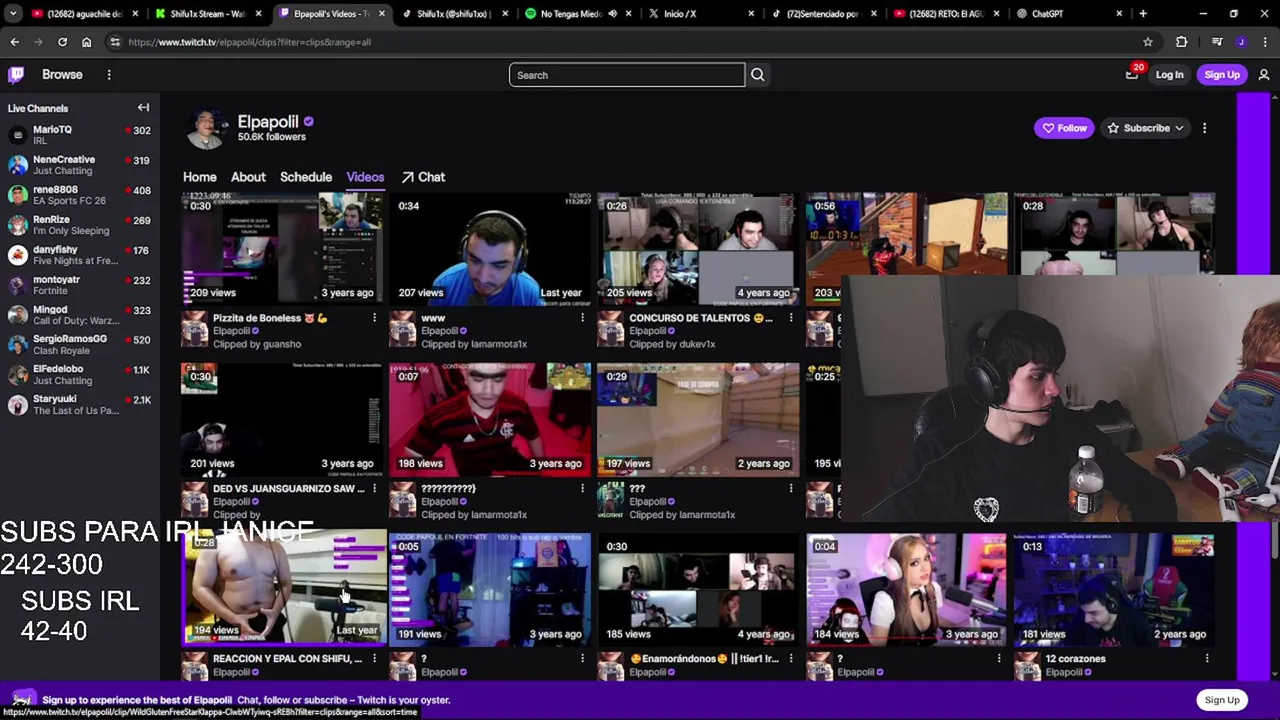Mute the Spotify No Tengas Miedo tab audio
1280x720 pixels.
coord(612,14)
